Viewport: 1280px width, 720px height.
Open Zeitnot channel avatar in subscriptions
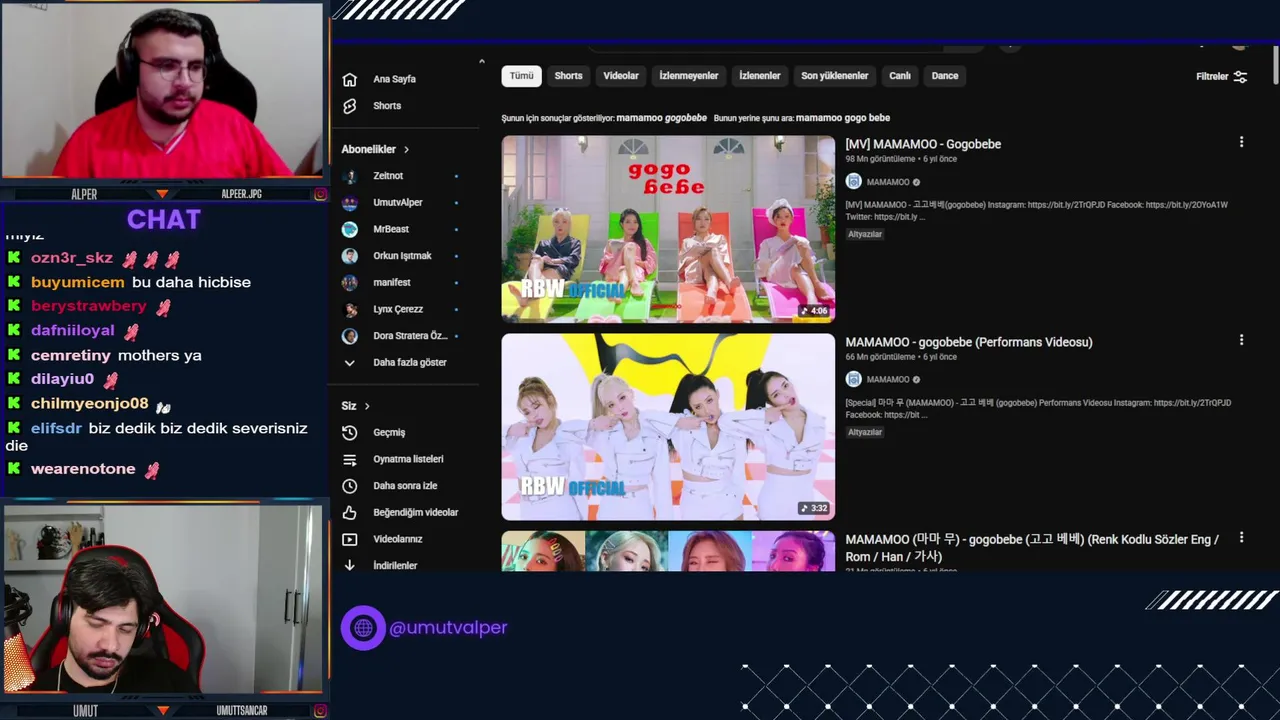tap(350, 176)
